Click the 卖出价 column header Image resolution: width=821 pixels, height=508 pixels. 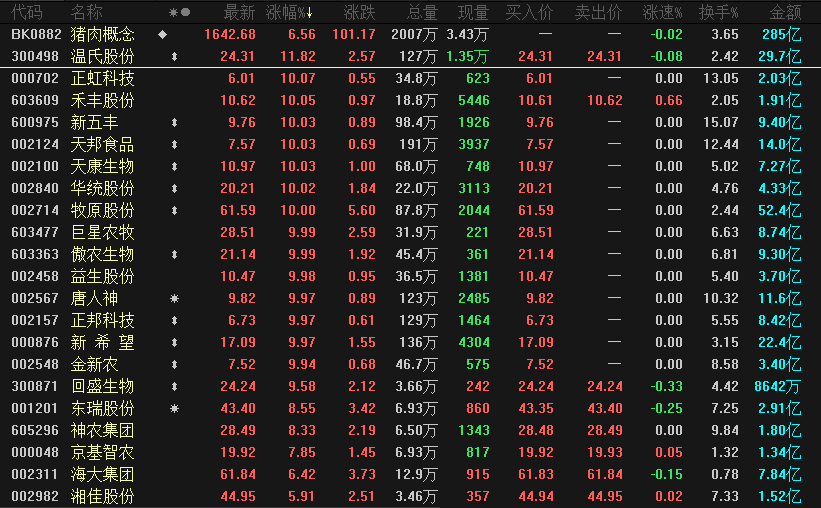598,13
